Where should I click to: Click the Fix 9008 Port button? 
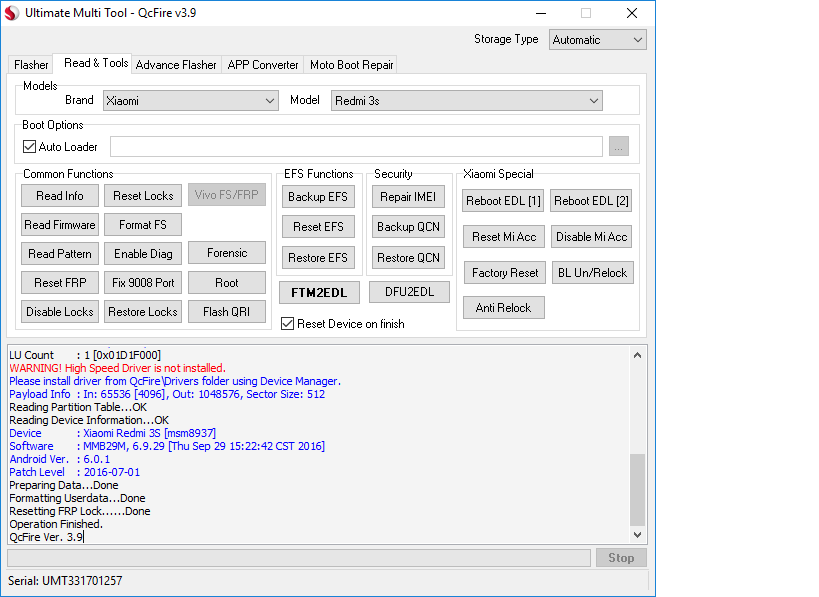coord(143,283)
